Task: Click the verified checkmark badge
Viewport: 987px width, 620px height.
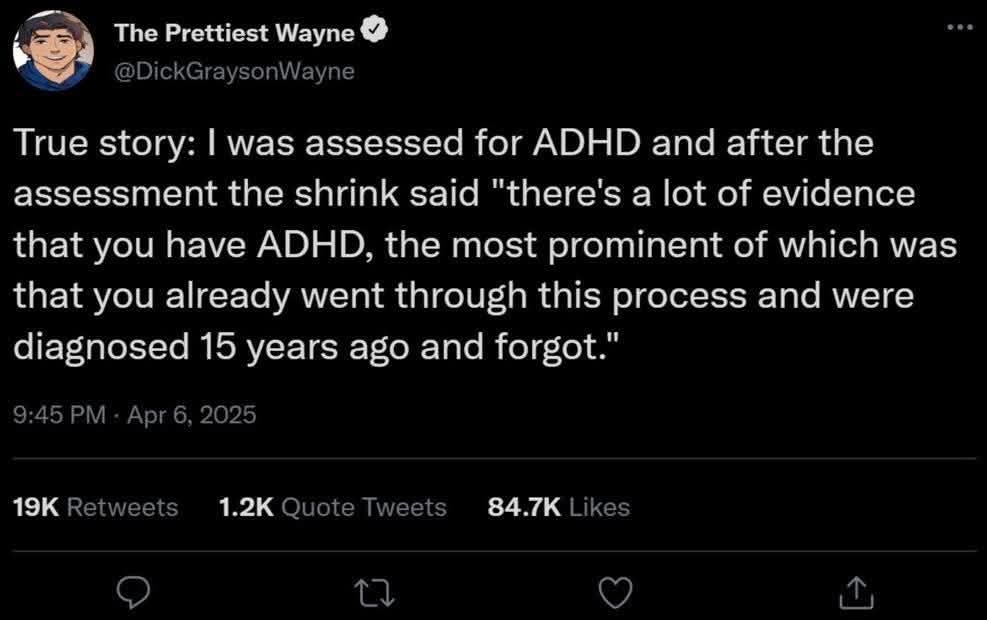Action: (373, 33)
